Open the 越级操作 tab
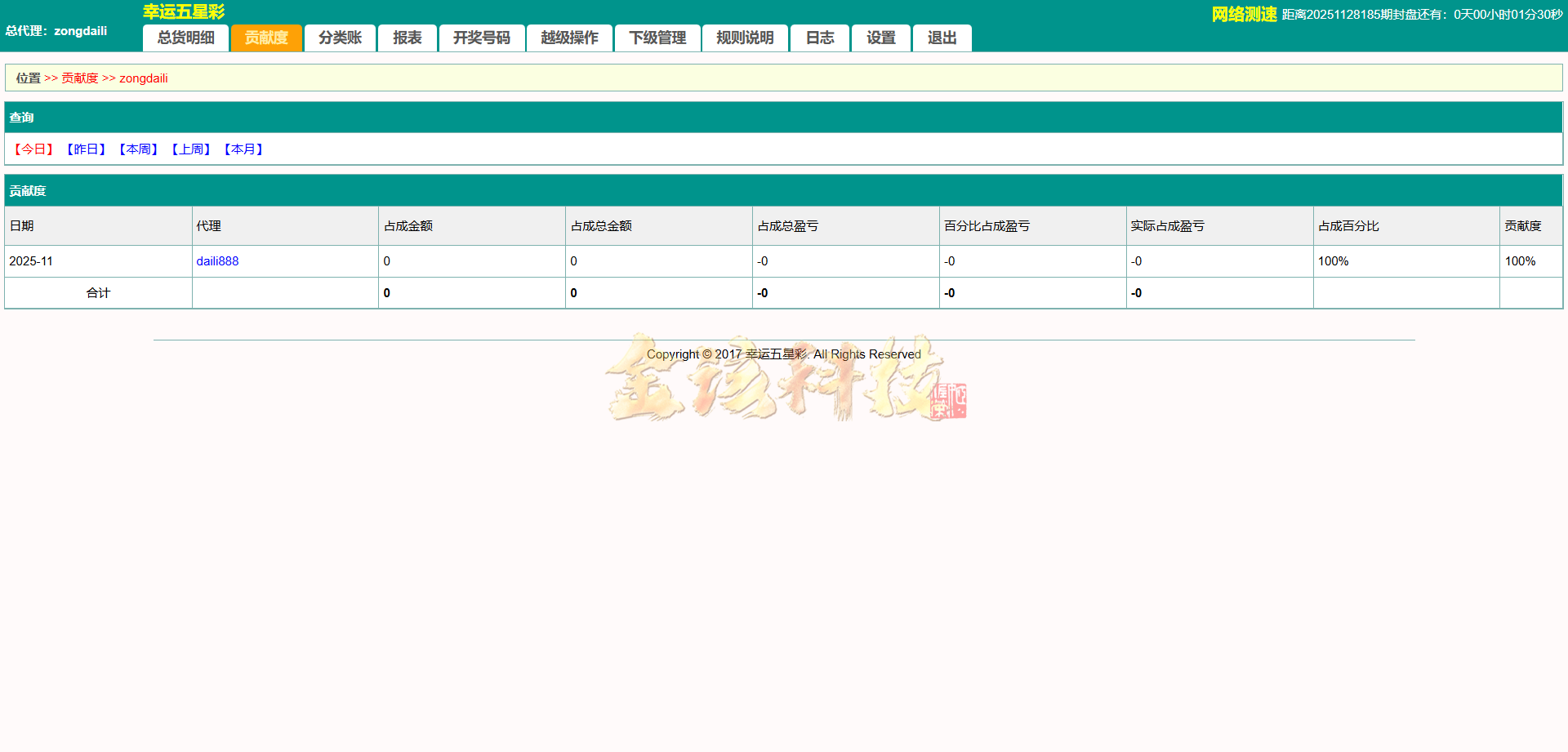 pyautogui.click(x=569, y=38)
